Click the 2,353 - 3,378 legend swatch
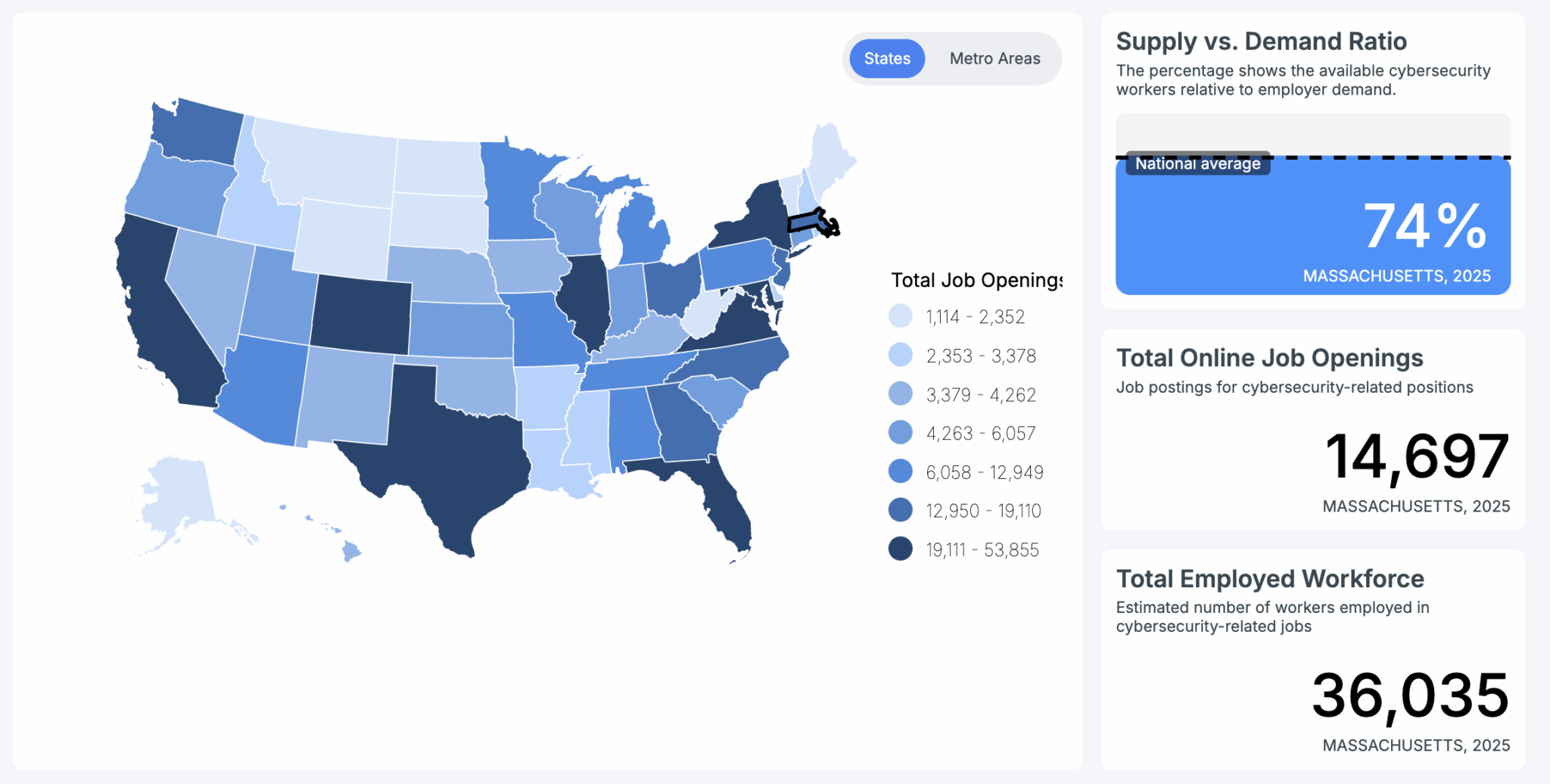Viewport: 1550px width, 784px height. (901, 355)
